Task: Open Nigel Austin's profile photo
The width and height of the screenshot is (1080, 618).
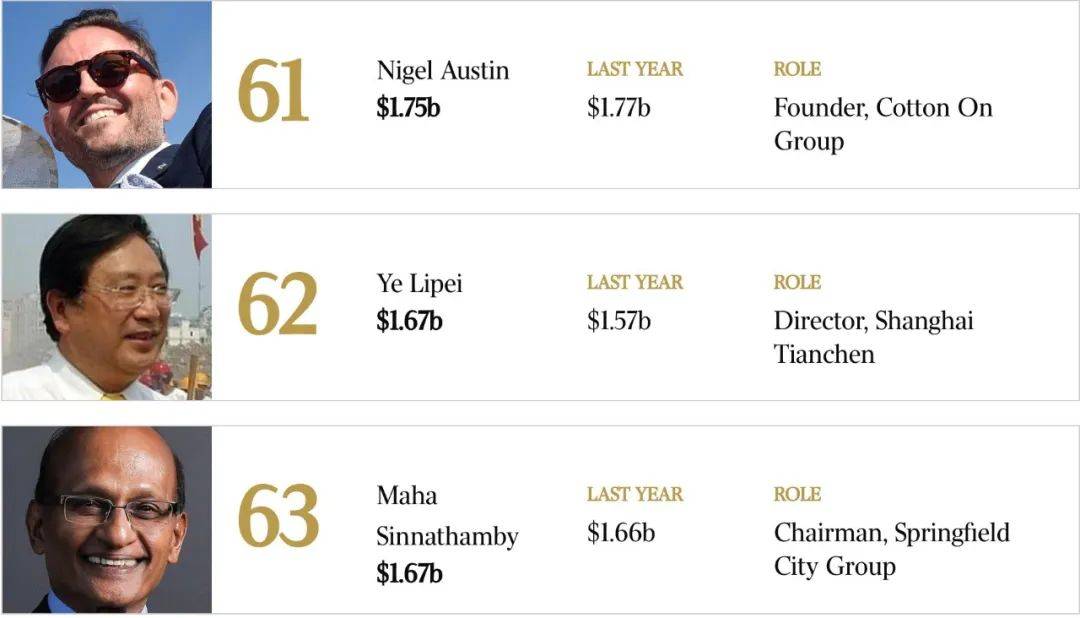Action: 107,94
